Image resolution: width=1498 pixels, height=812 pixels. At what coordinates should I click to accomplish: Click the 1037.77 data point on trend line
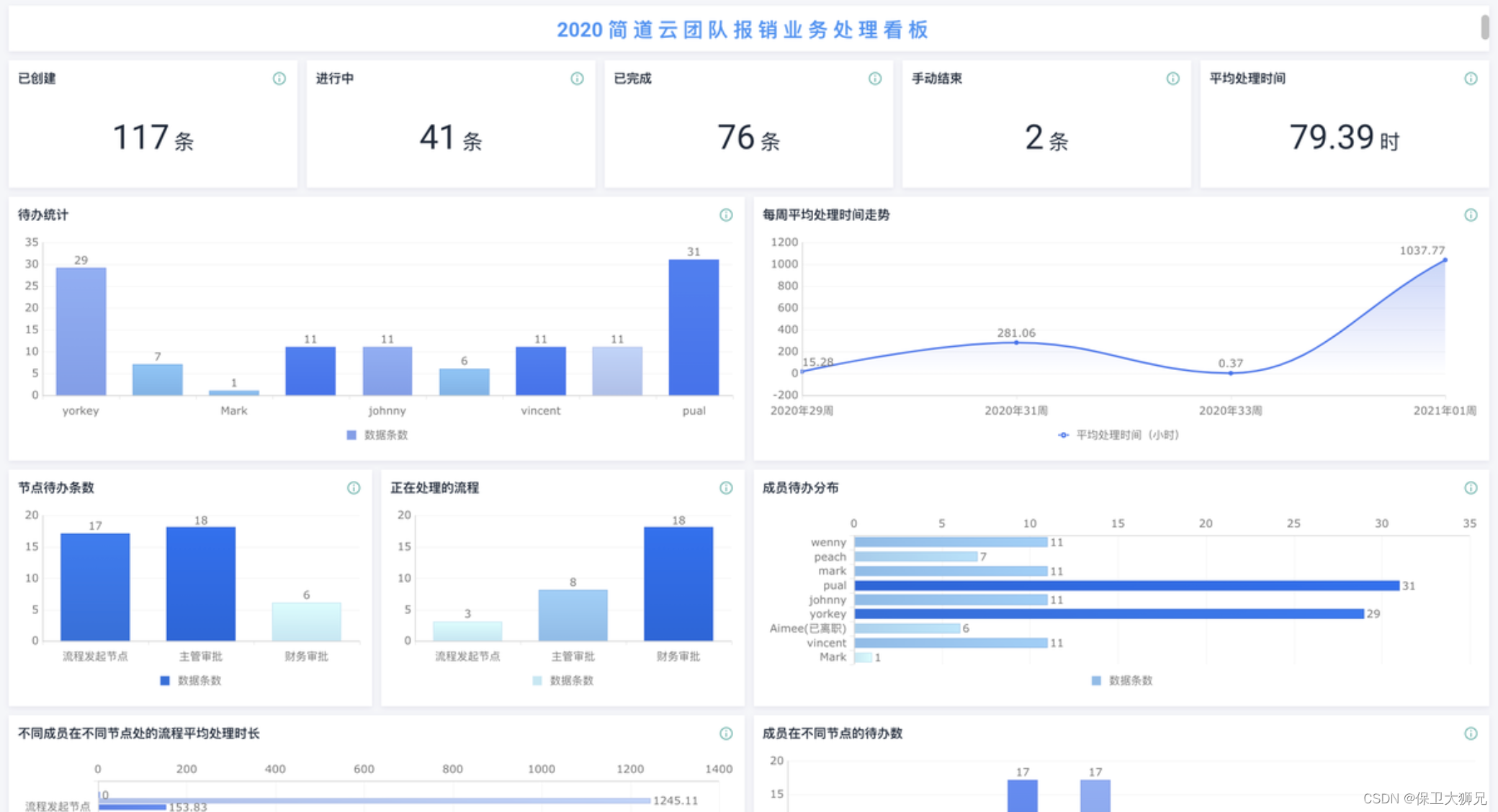(1445, 261)
